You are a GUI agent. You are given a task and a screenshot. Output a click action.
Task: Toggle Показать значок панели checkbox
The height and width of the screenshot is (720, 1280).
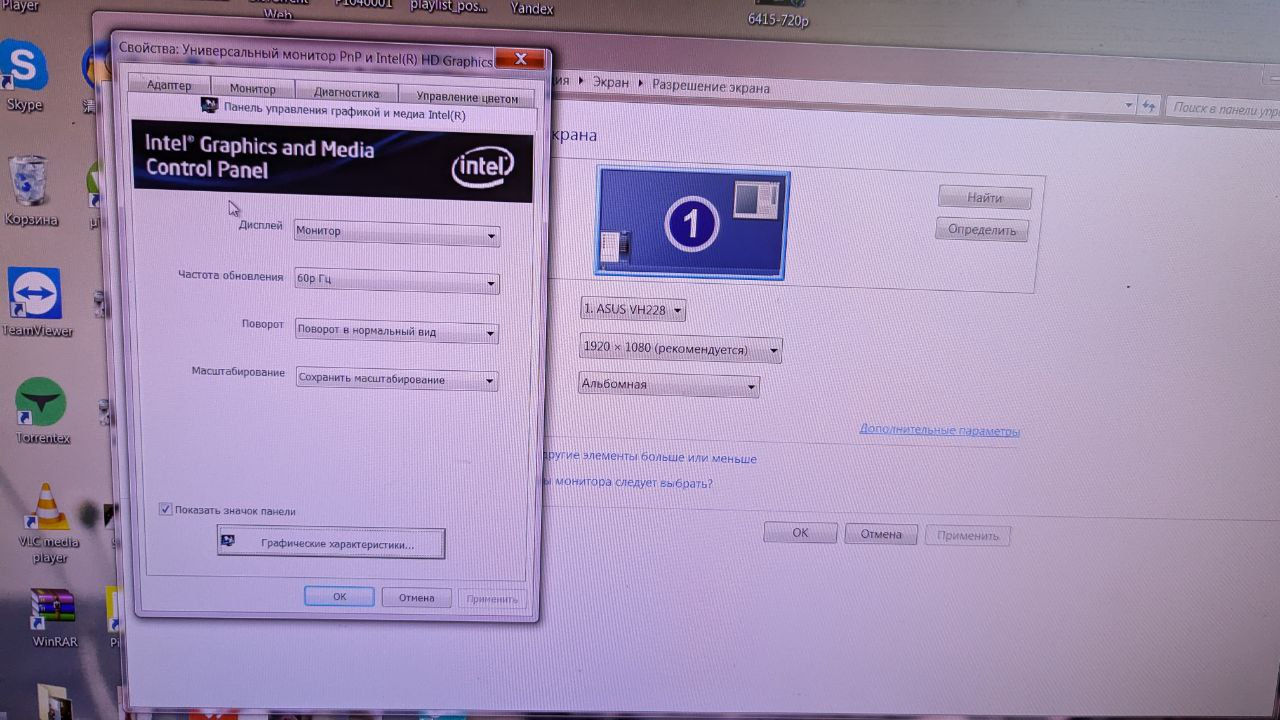point(166,509)
